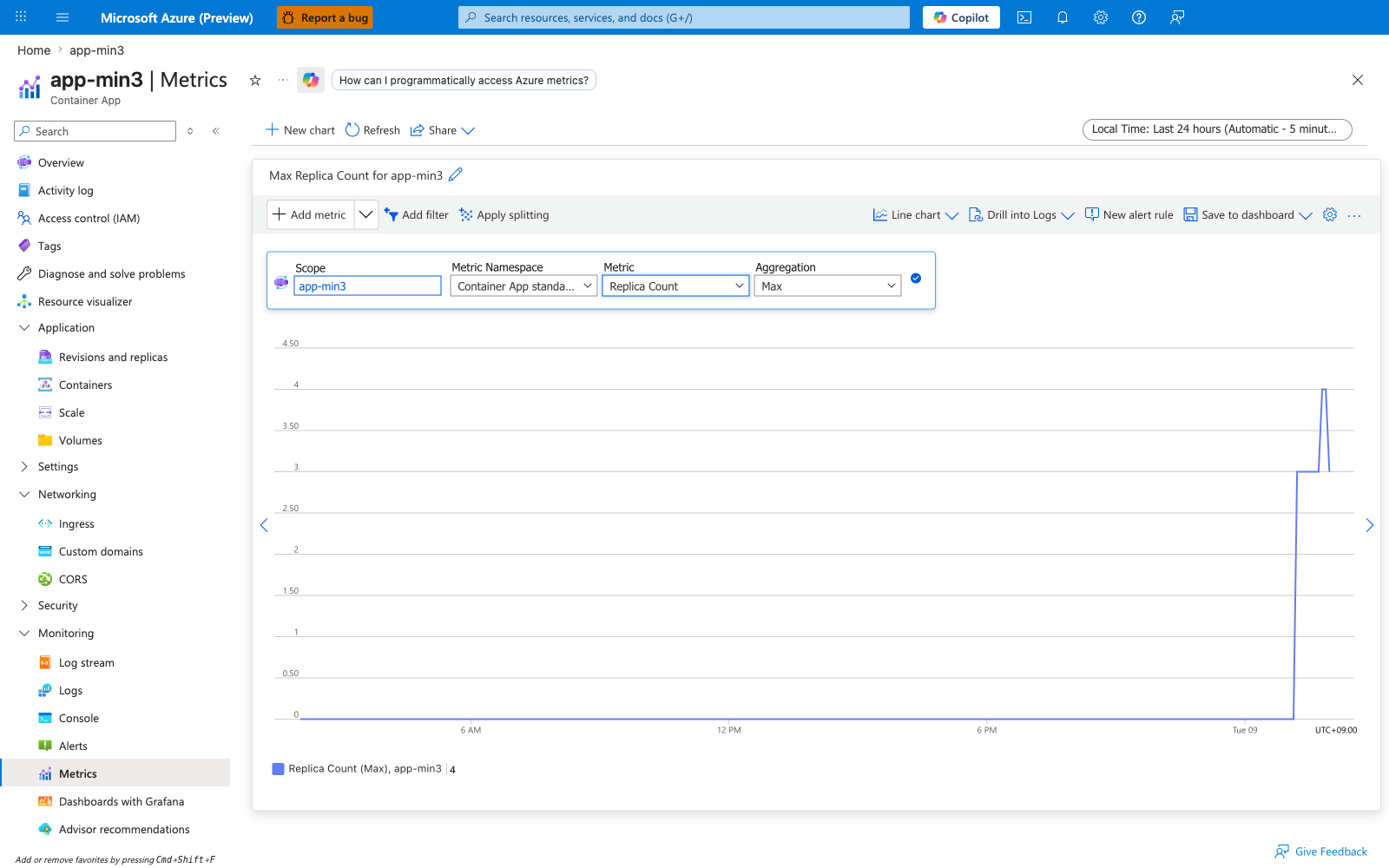The width and height of the screenshot is (1389, 868).
Task: Open the chart's more options ellipsis
Action: tap(1354, 215)
